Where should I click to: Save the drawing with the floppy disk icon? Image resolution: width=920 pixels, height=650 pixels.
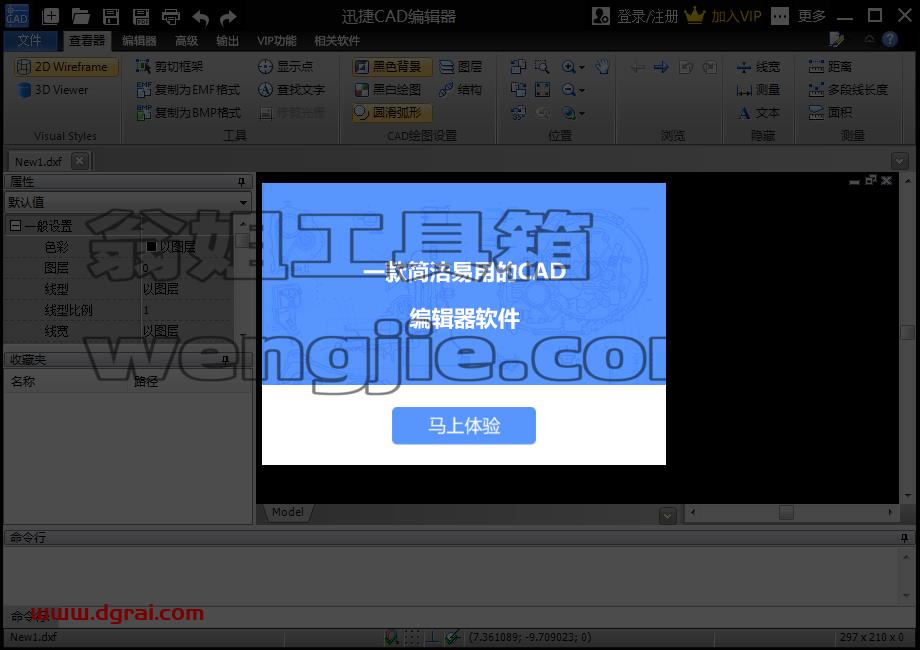[111, 16]
